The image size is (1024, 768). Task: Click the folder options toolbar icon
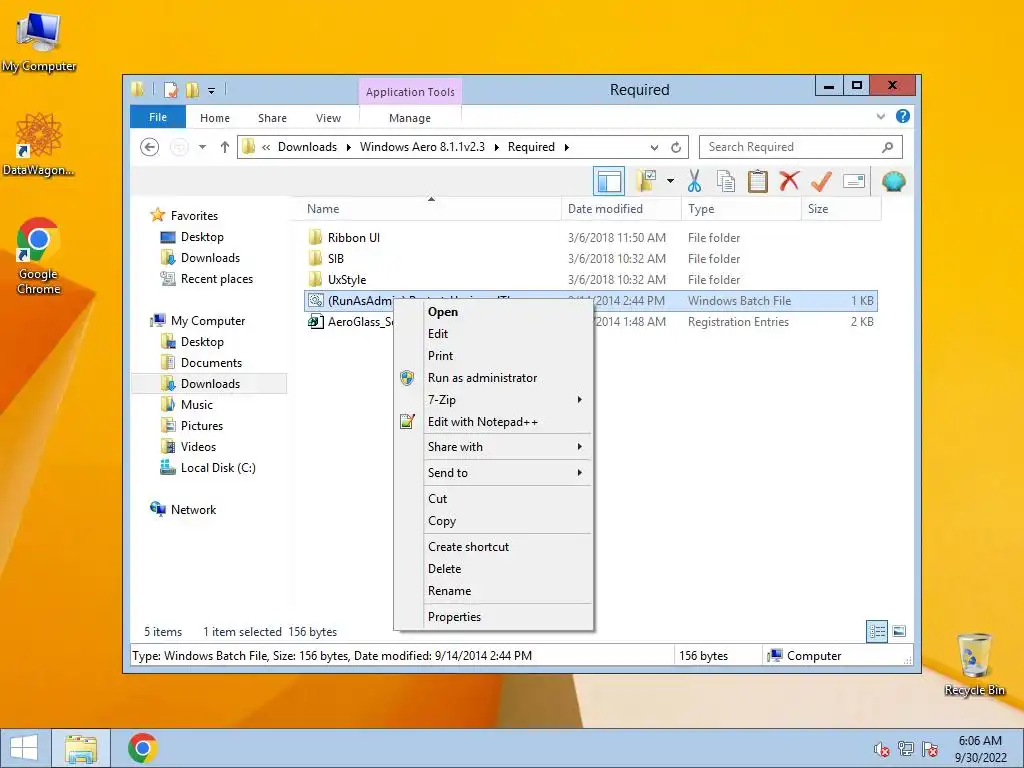tap(647, 181)
